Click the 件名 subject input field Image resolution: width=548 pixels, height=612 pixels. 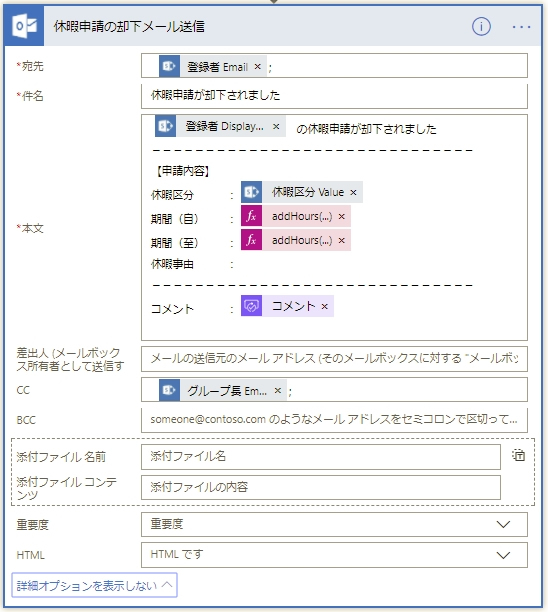(x=334, y=96)
